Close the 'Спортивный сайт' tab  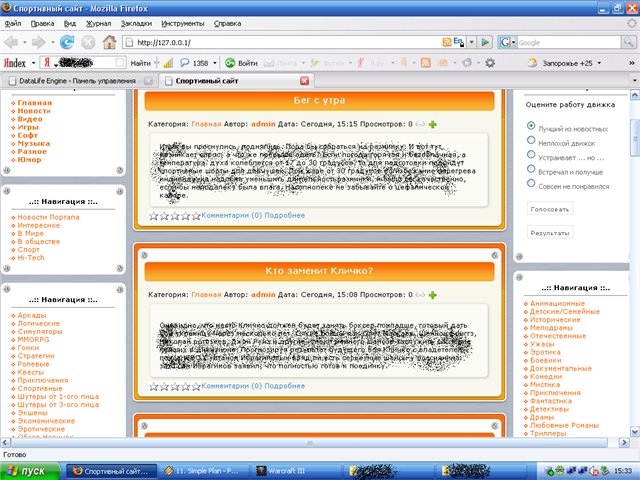pos(305,80)
